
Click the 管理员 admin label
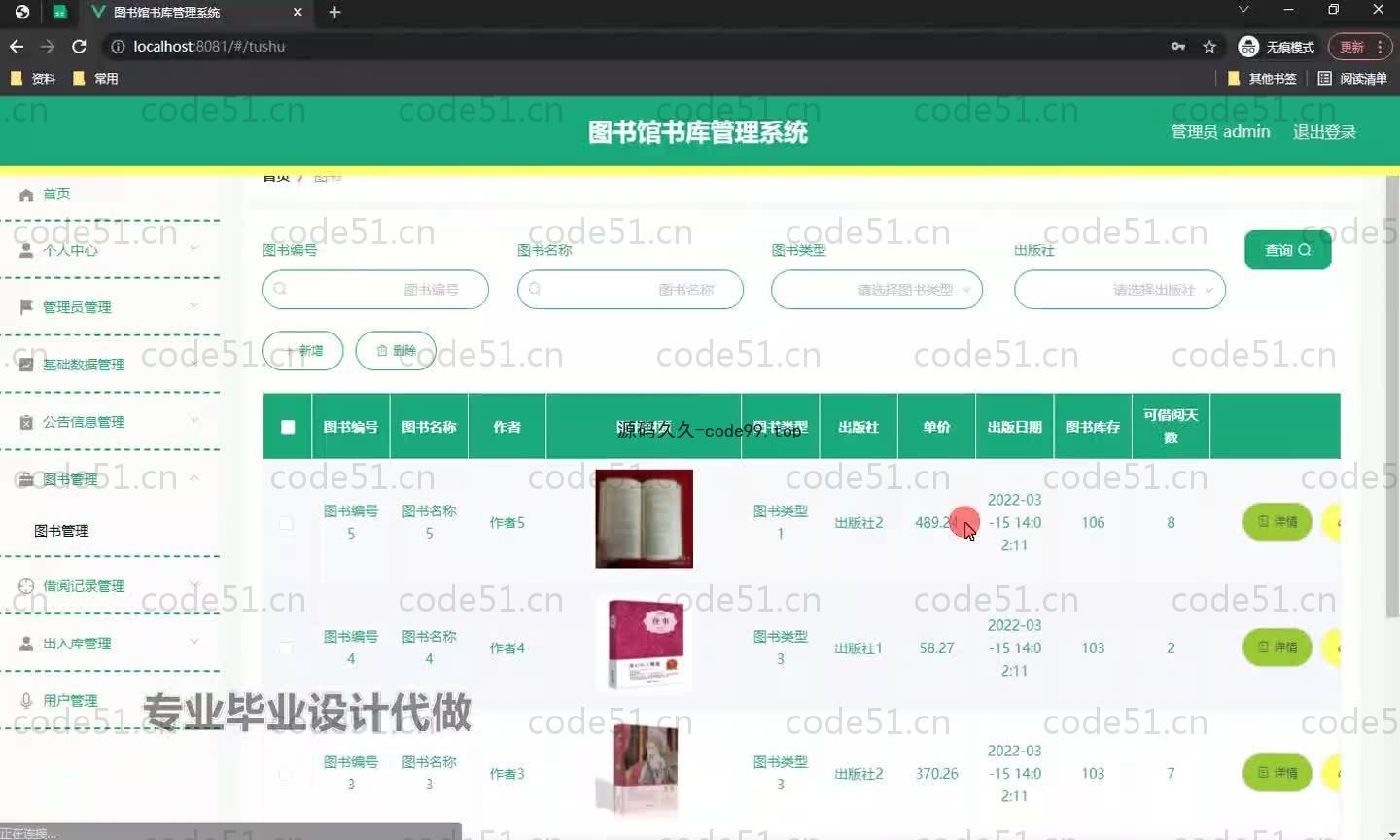coord(1220,132)
